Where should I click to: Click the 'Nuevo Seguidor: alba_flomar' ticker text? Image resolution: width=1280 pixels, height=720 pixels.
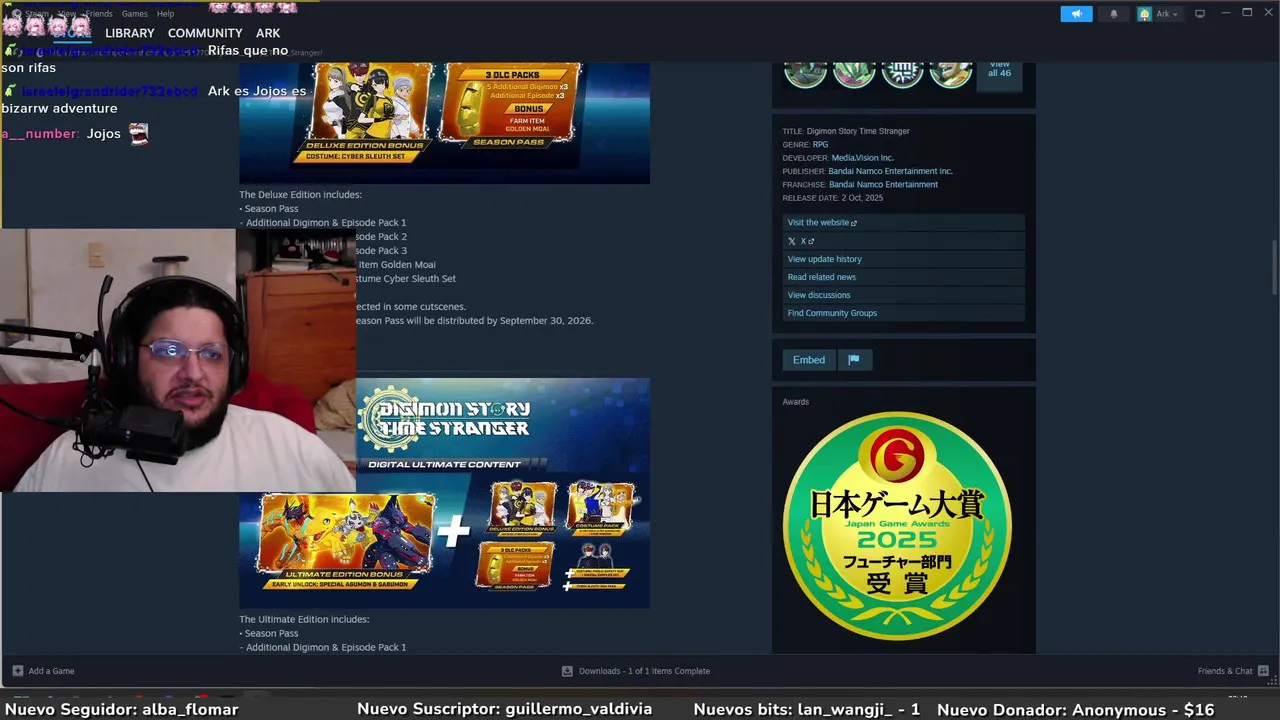coord(122,709)
